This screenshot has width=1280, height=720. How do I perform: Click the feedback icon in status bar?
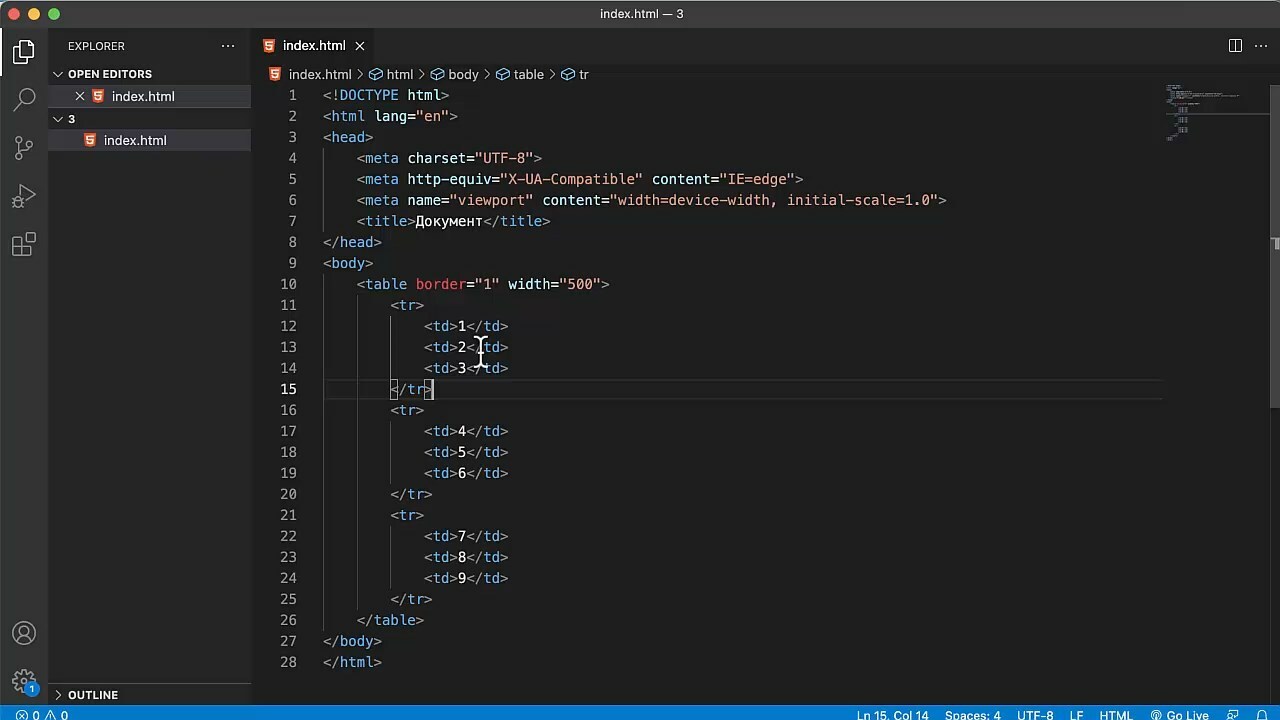pyautogui.click(x=1235, y=715)
